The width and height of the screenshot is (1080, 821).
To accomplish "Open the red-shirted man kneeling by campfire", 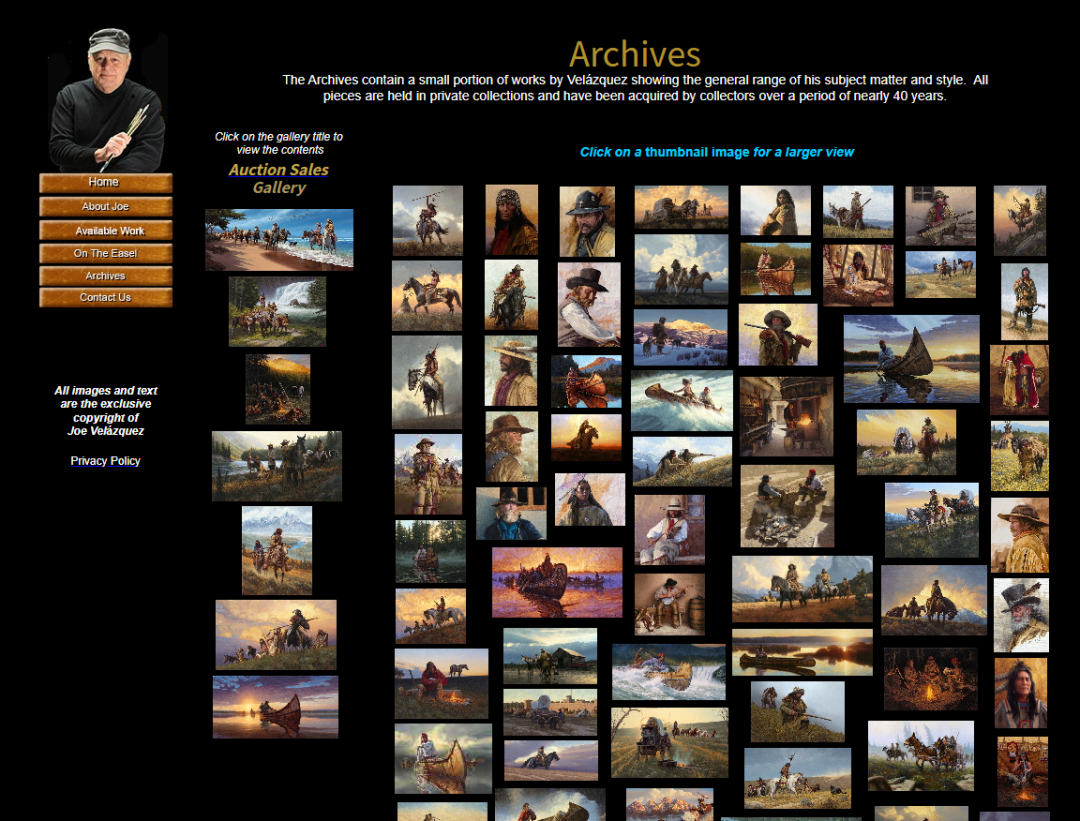I will click(x=442, y=683).
